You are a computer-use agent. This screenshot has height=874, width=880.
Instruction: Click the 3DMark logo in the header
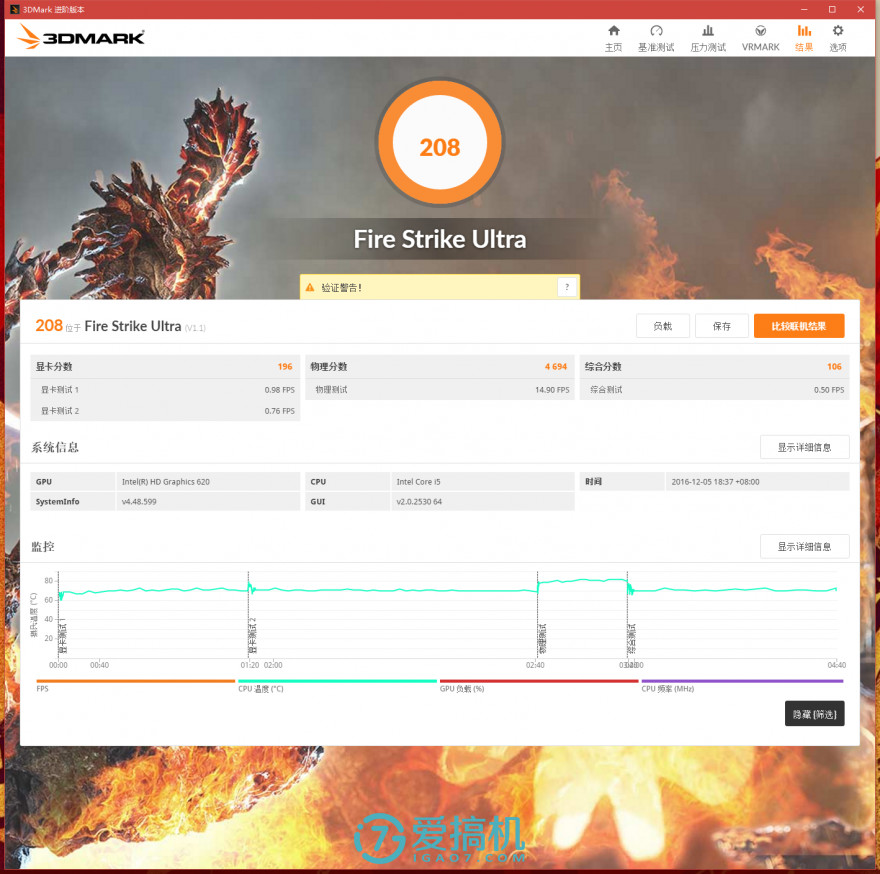point(82,38)
